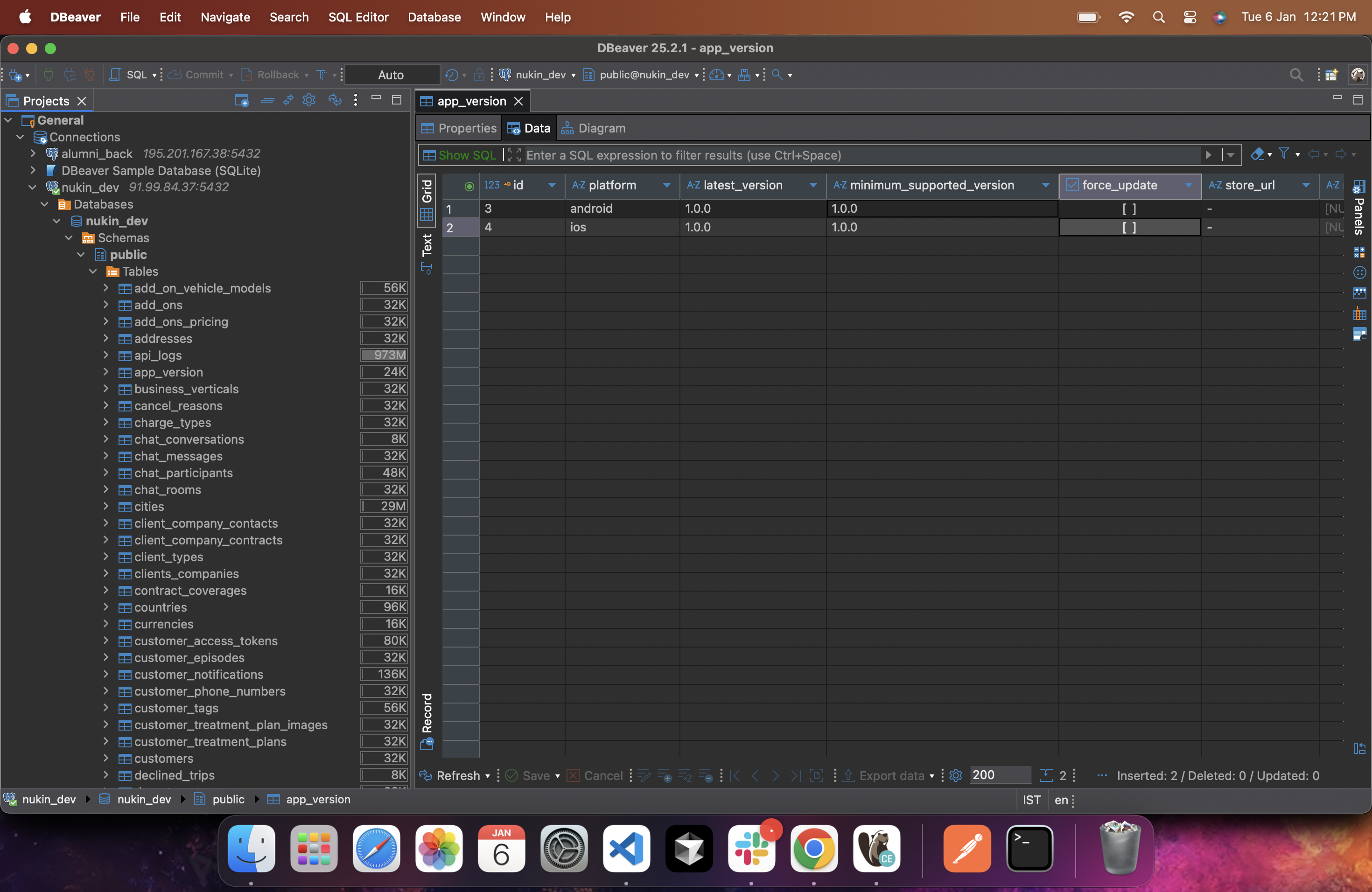Click the remove filters eraser icon
This screenshot has width=1372, height=892.
point(1257,154)
